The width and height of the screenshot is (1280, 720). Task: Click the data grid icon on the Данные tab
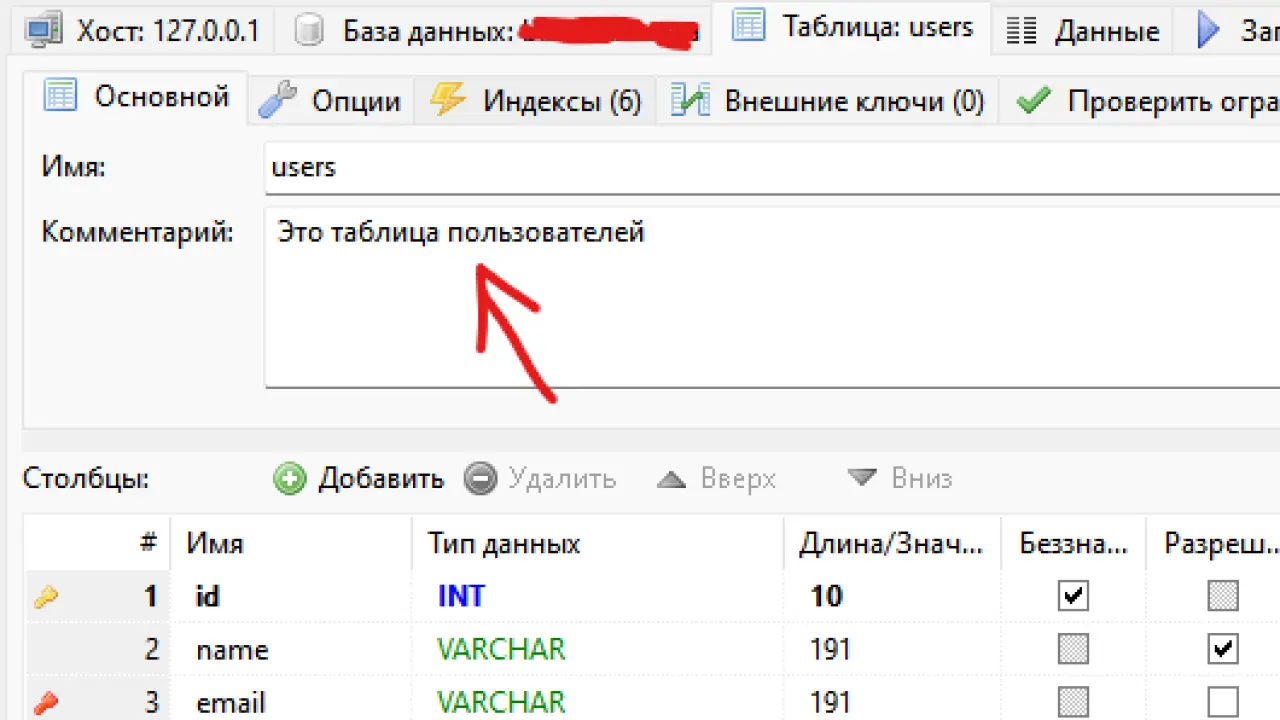coord(1021,31)
